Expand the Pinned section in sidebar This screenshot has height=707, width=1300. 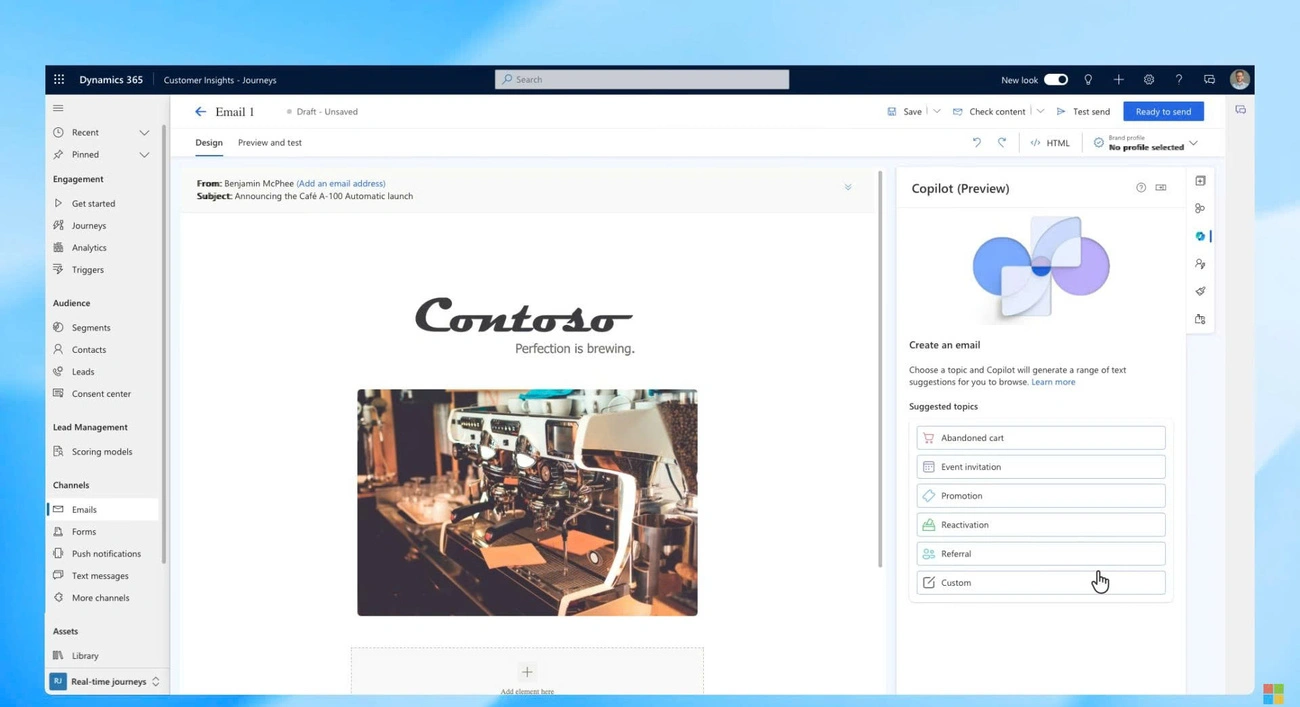[144, 155]
